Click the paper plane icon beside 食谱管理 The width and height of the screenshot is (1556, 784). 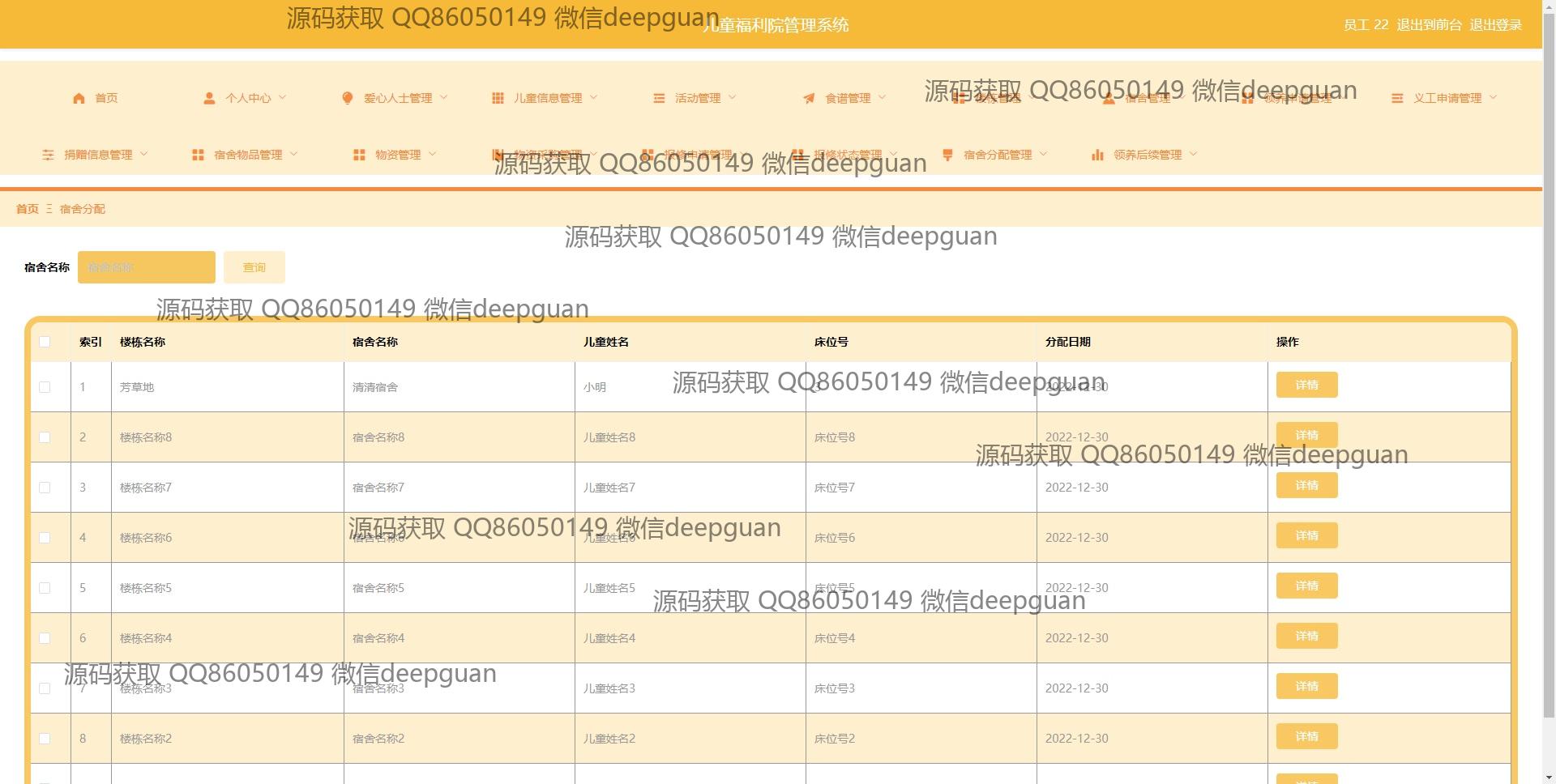tap(809, 98)
